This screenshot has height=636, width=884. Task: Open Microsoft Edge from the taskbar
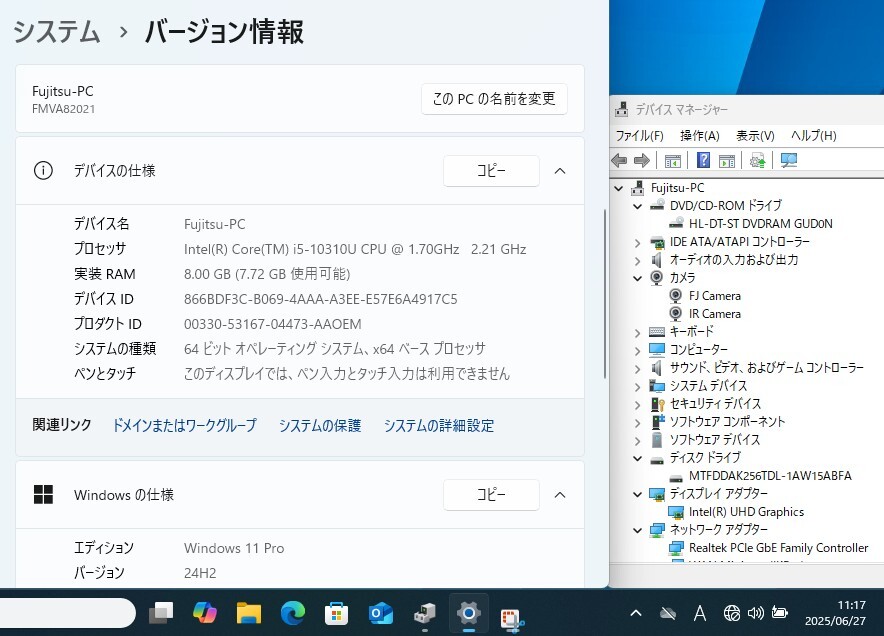pos(292,612)
